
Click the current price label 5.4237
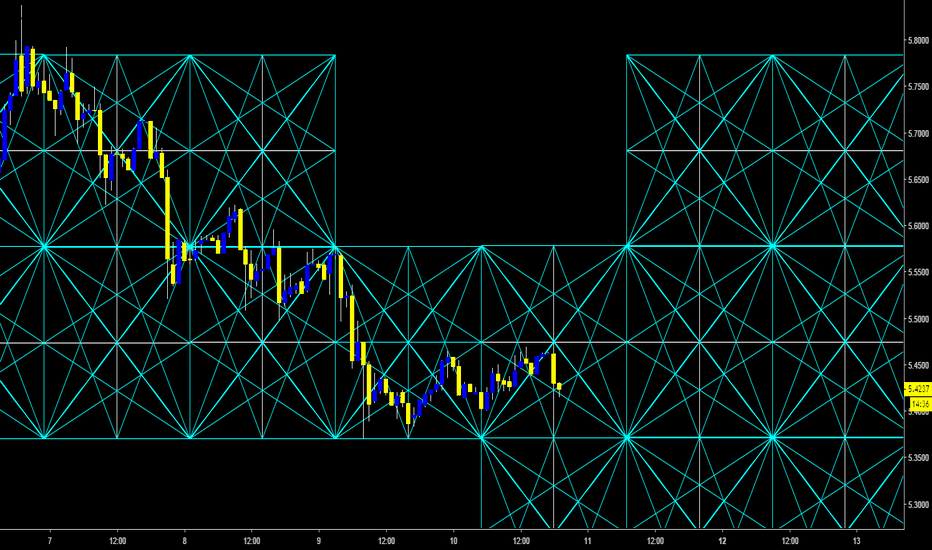click(x=918, y=389)
